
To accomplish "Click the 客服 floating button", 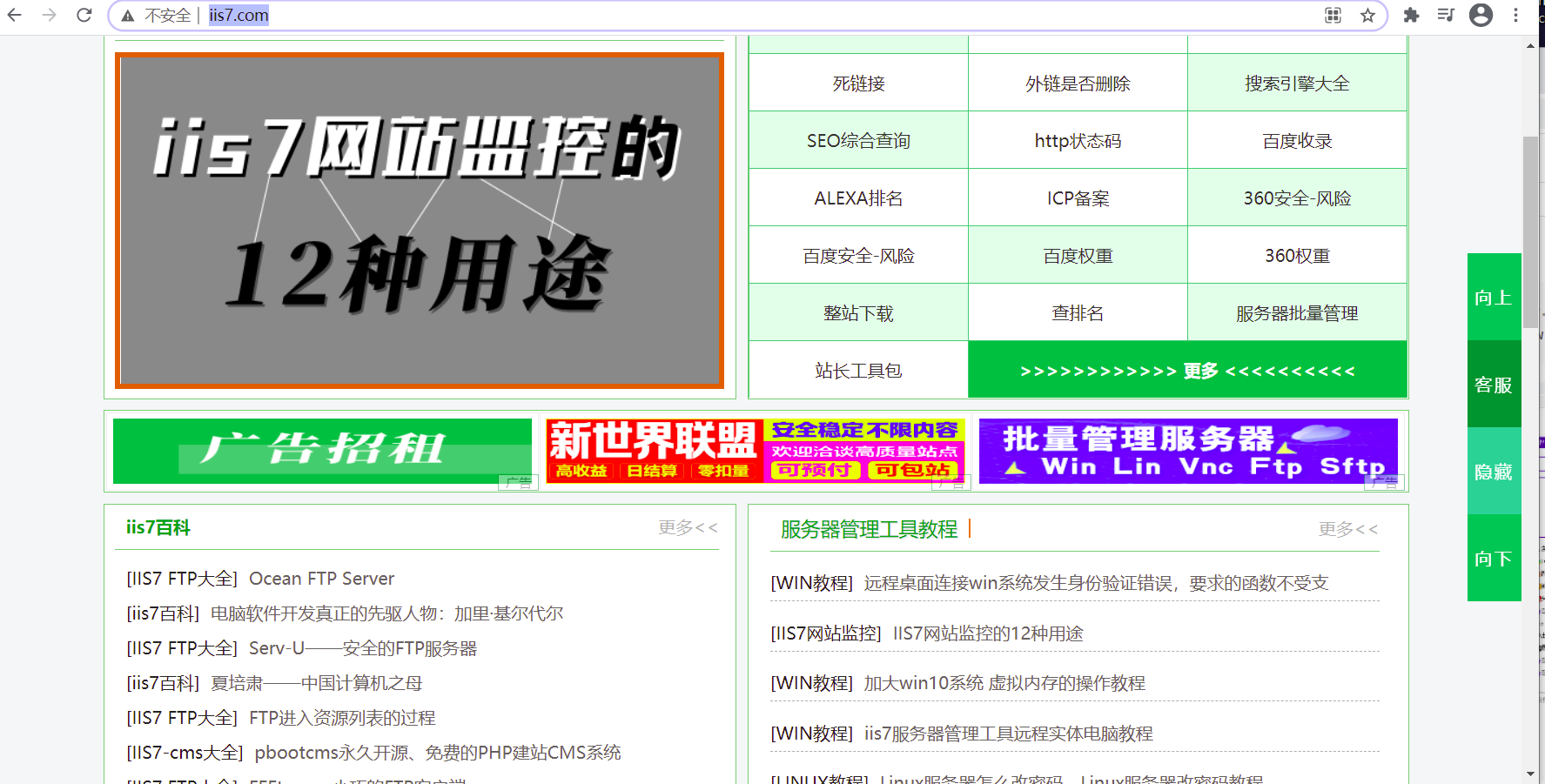I will click(x=1494, y=384).
